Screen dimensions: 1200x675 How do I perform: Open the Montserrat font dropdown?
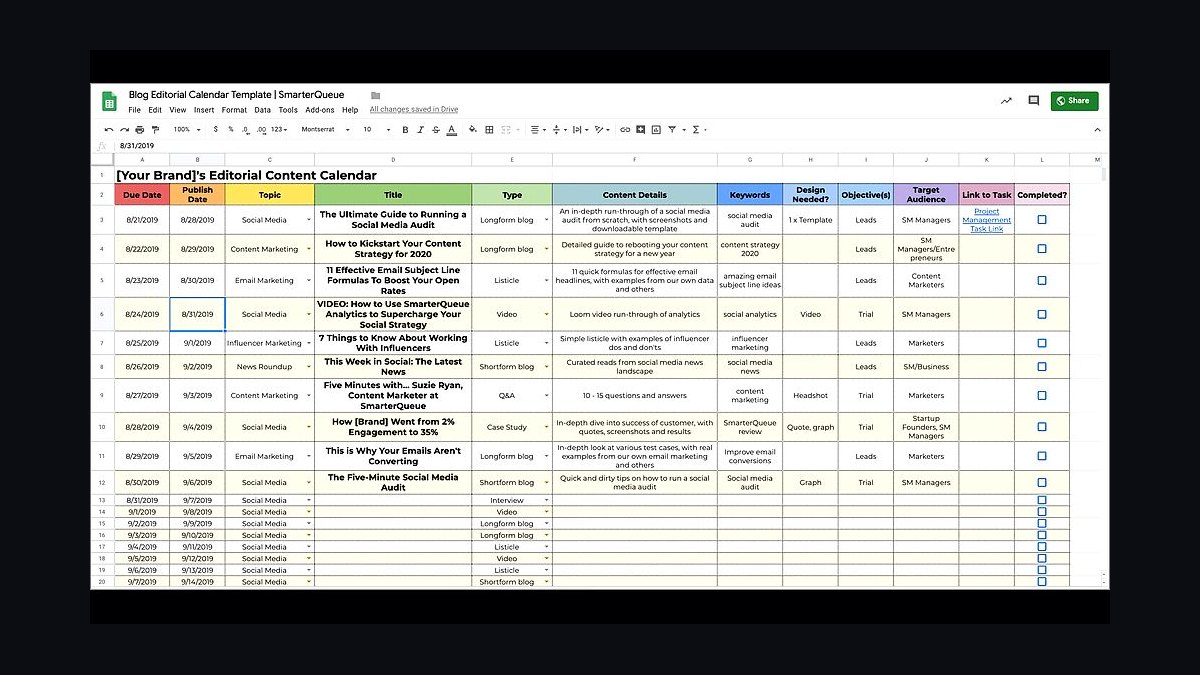click(326, 129)
